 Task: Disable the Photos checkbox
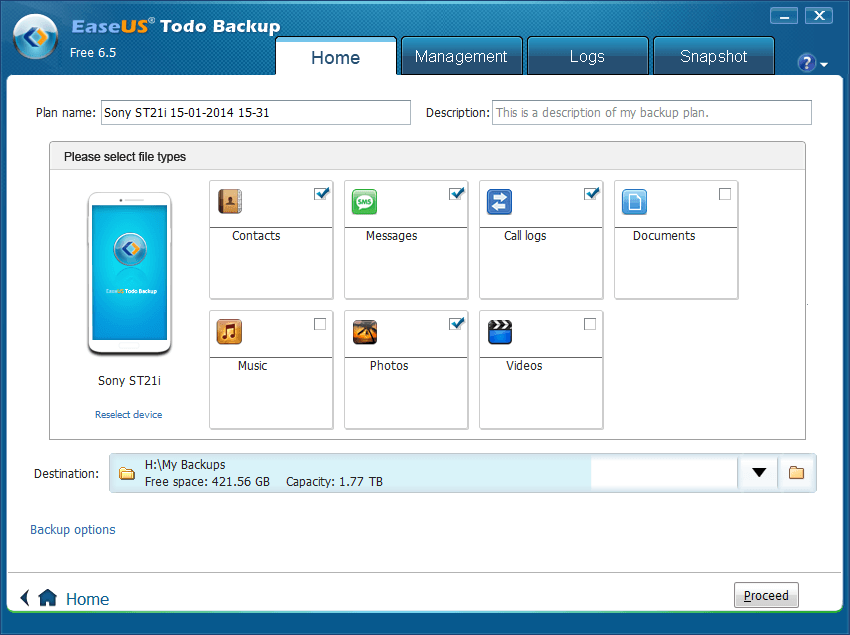coord(456,322)
